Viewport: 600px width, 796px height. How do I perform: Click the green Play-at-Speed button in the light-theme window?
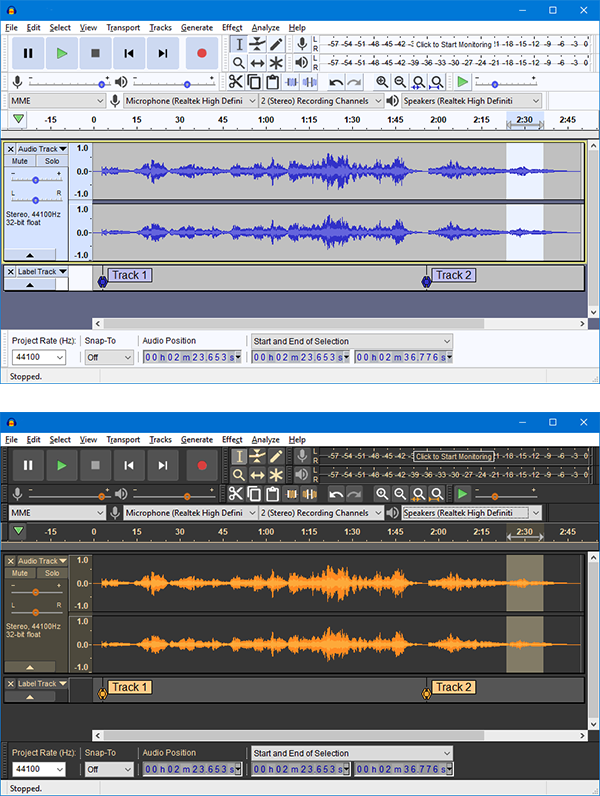point(462,82)
